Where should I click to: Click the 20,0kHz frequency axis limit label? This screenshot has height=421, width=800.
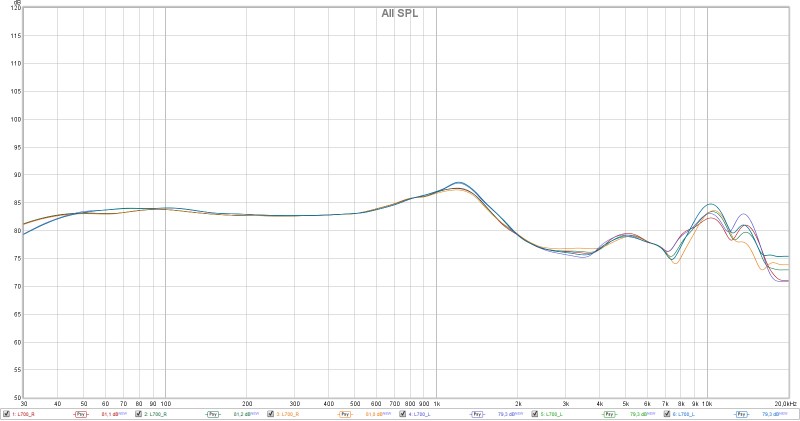click(785, 403)
